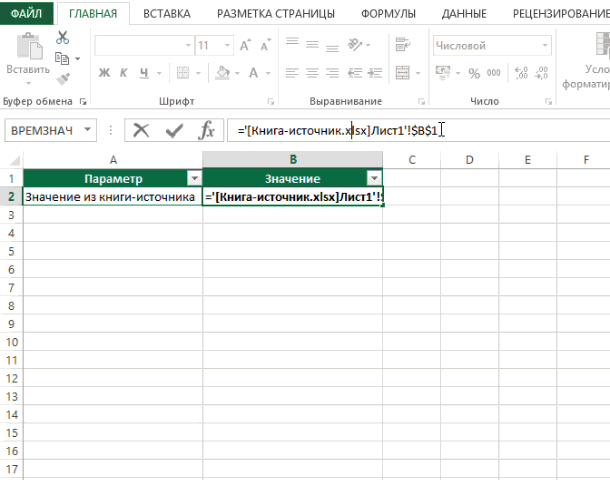Click the Copy icon
Viewport: 610px width, 480px height.
(61, 58)
